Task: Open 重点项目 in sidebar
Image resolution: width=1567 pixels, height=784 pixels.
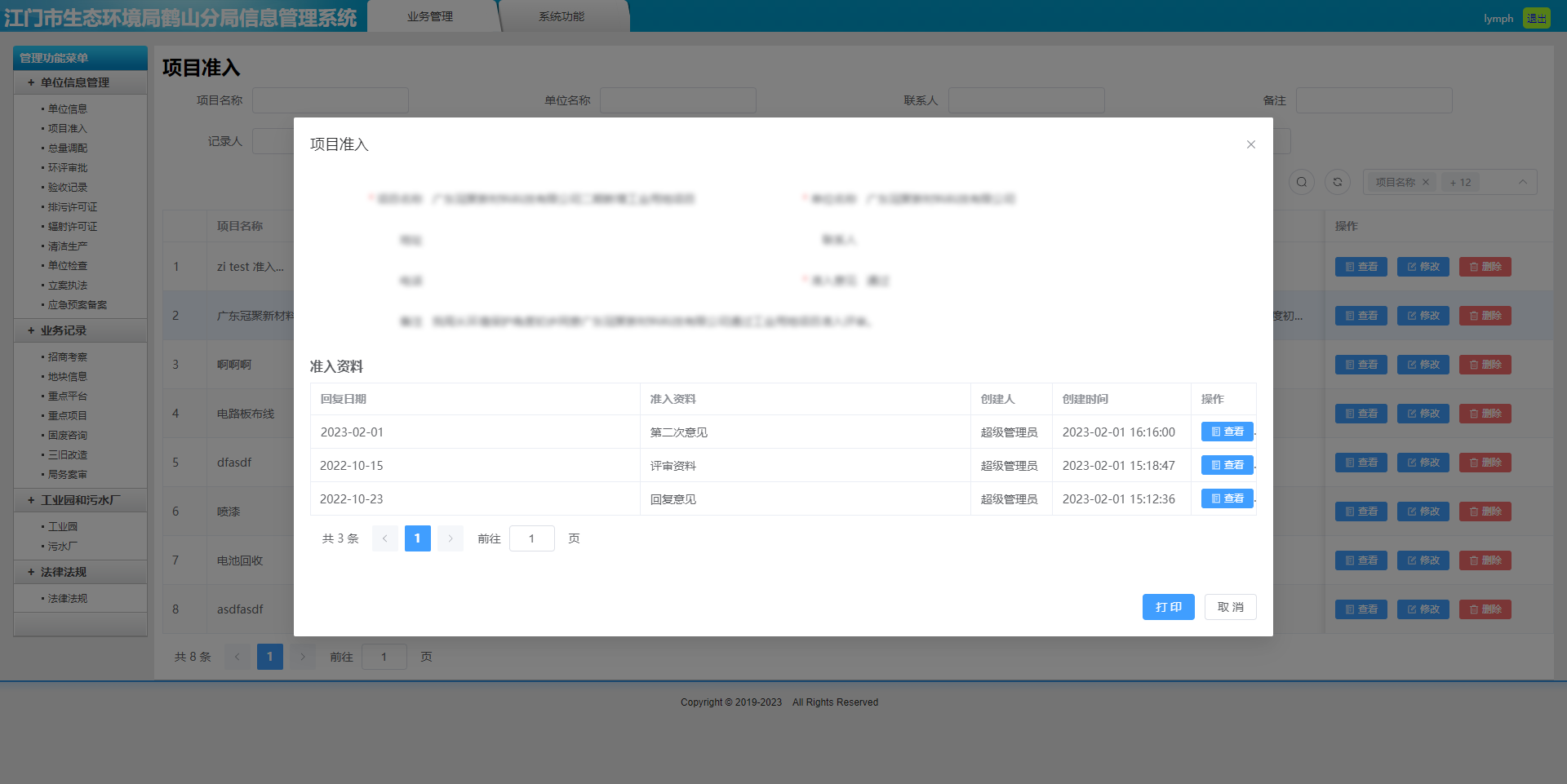Action: 67,415
